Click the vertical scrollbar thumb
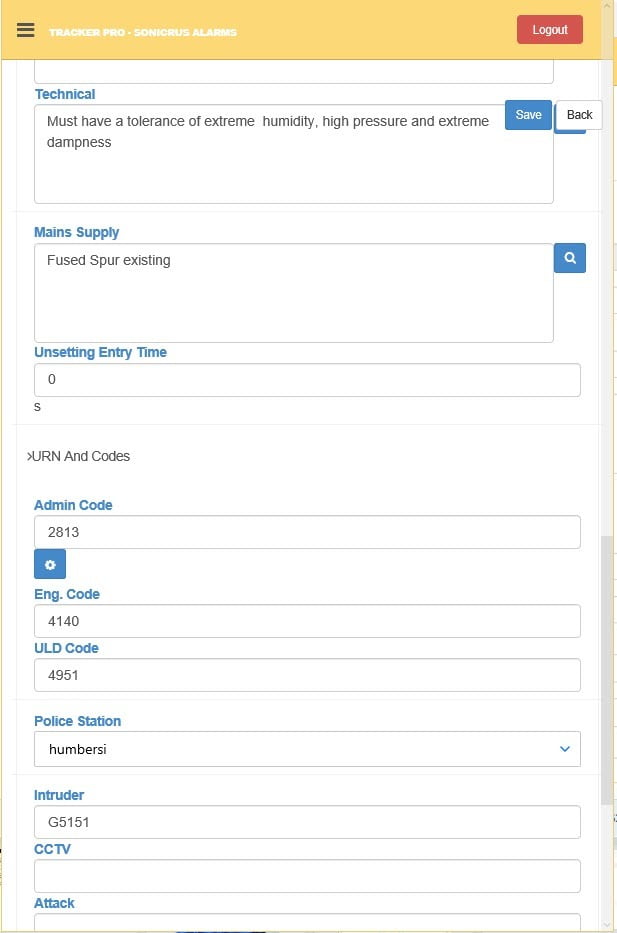This screenshot has height=933, width=617. pos(607,670)
